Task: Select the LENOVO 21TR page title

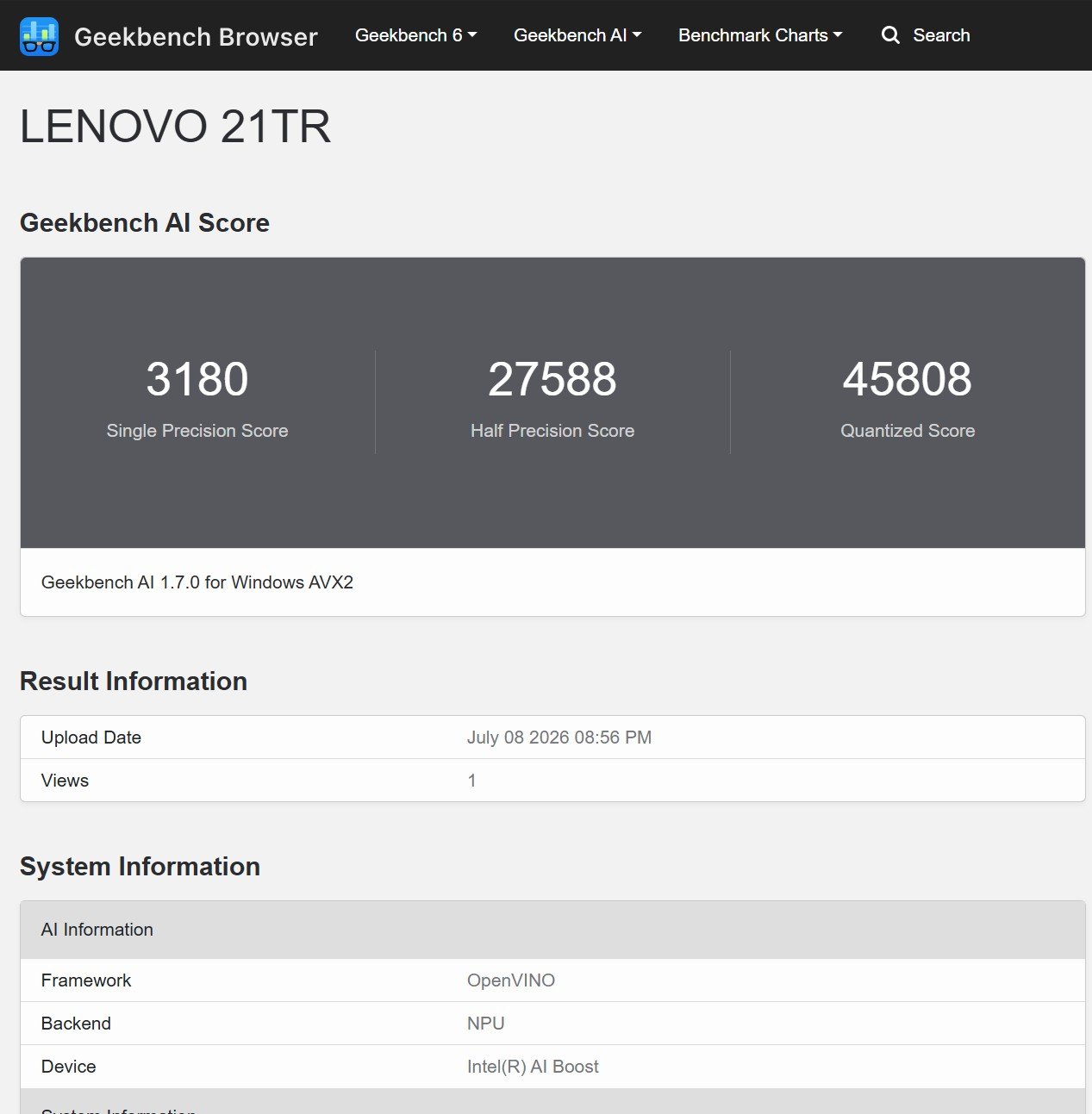Action: coord(175,127)
